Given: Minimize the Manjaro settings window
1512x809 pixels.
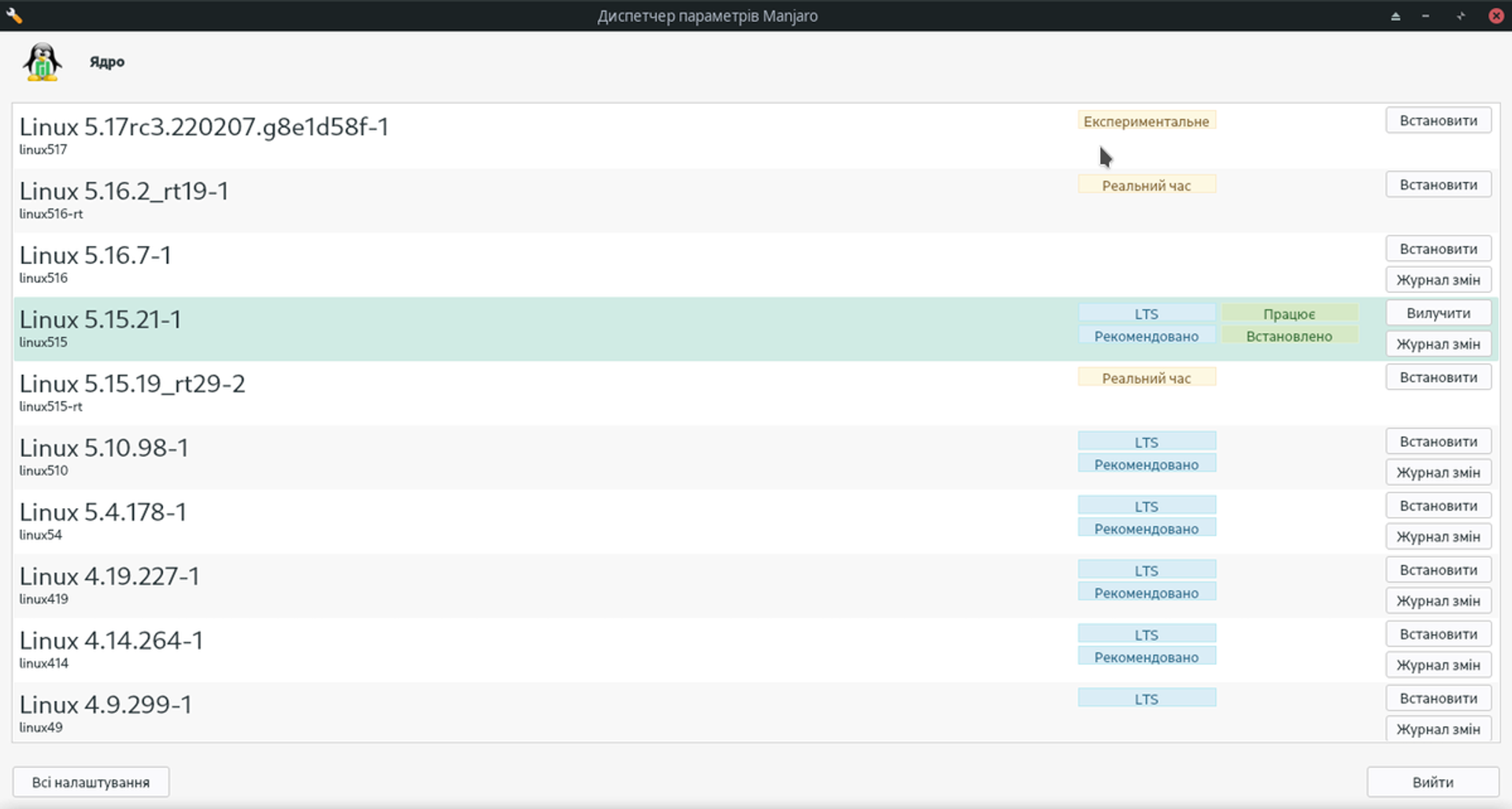Looking at the screenshot, I should click(1425, 16).
